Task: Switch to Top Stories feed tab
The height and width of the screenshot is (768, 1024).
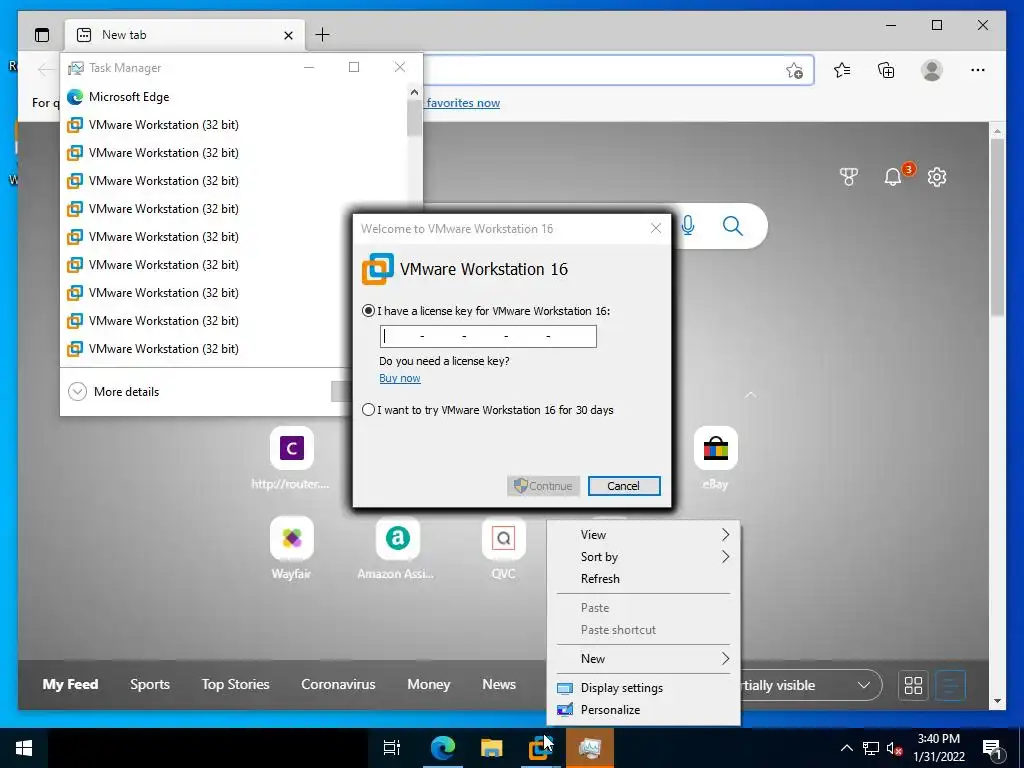Action: [235, 684]
